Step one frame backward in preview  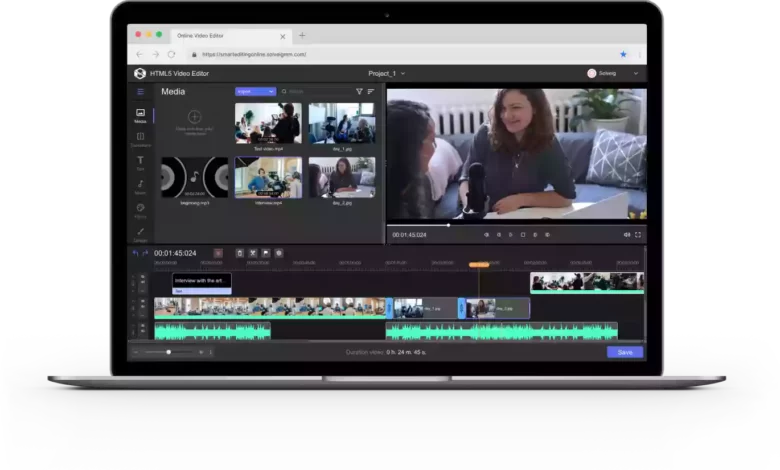pyautogui.click(x=499, y=235)
